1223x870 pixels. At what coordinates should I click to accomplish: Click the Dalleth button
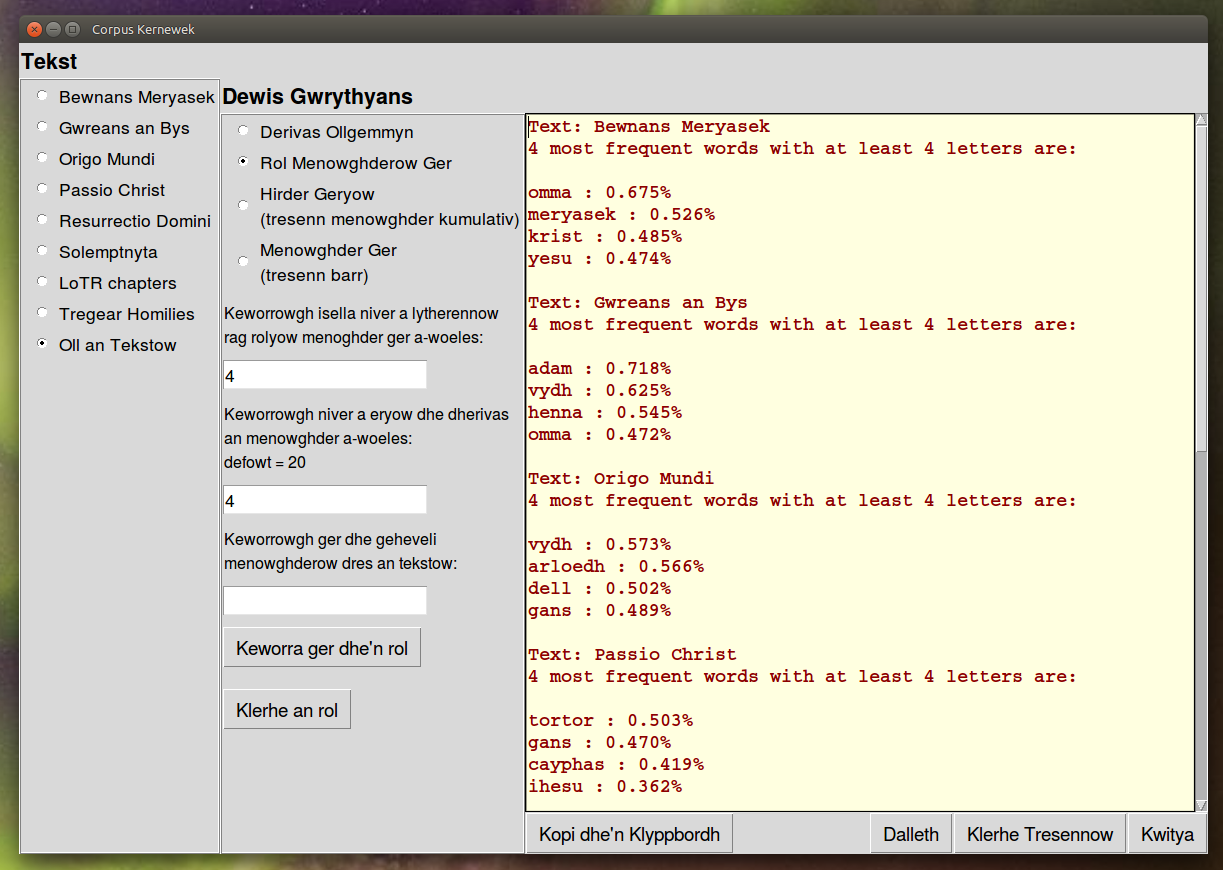[911, 834]
